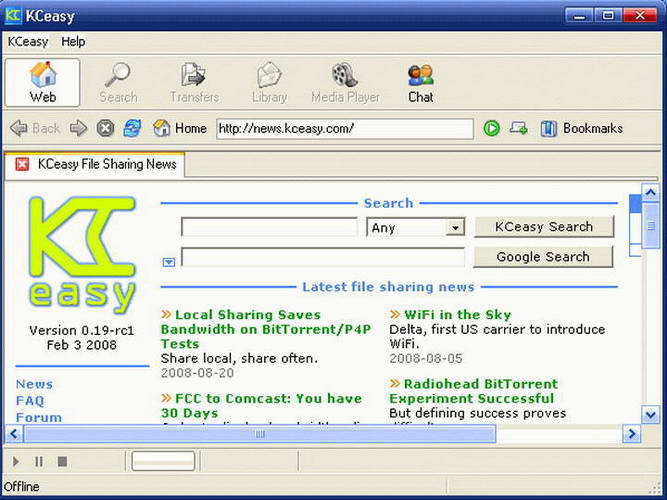Click the add-bookmark icon beside Go
This screenshot has height=500, width=667.
[x=519, y=128]
